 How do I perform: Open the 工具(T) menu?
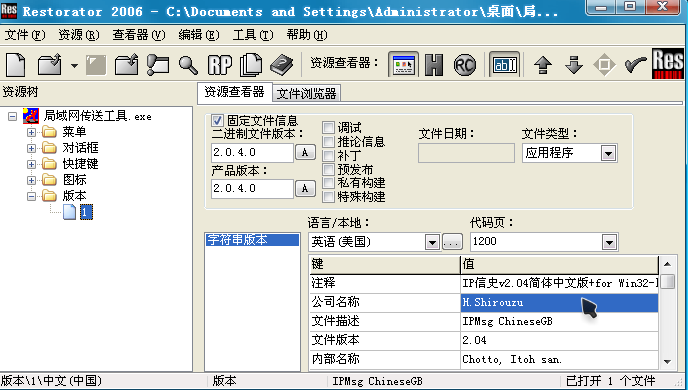tap(253, 35)
